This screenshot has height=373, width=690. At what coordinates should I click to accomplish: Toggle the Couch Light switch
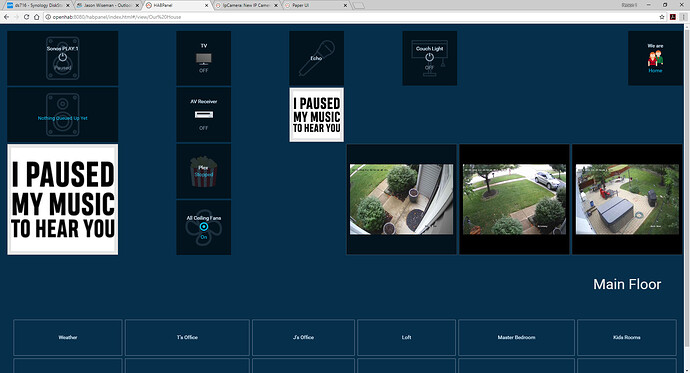pyautogui.click(x=429, y=58)
